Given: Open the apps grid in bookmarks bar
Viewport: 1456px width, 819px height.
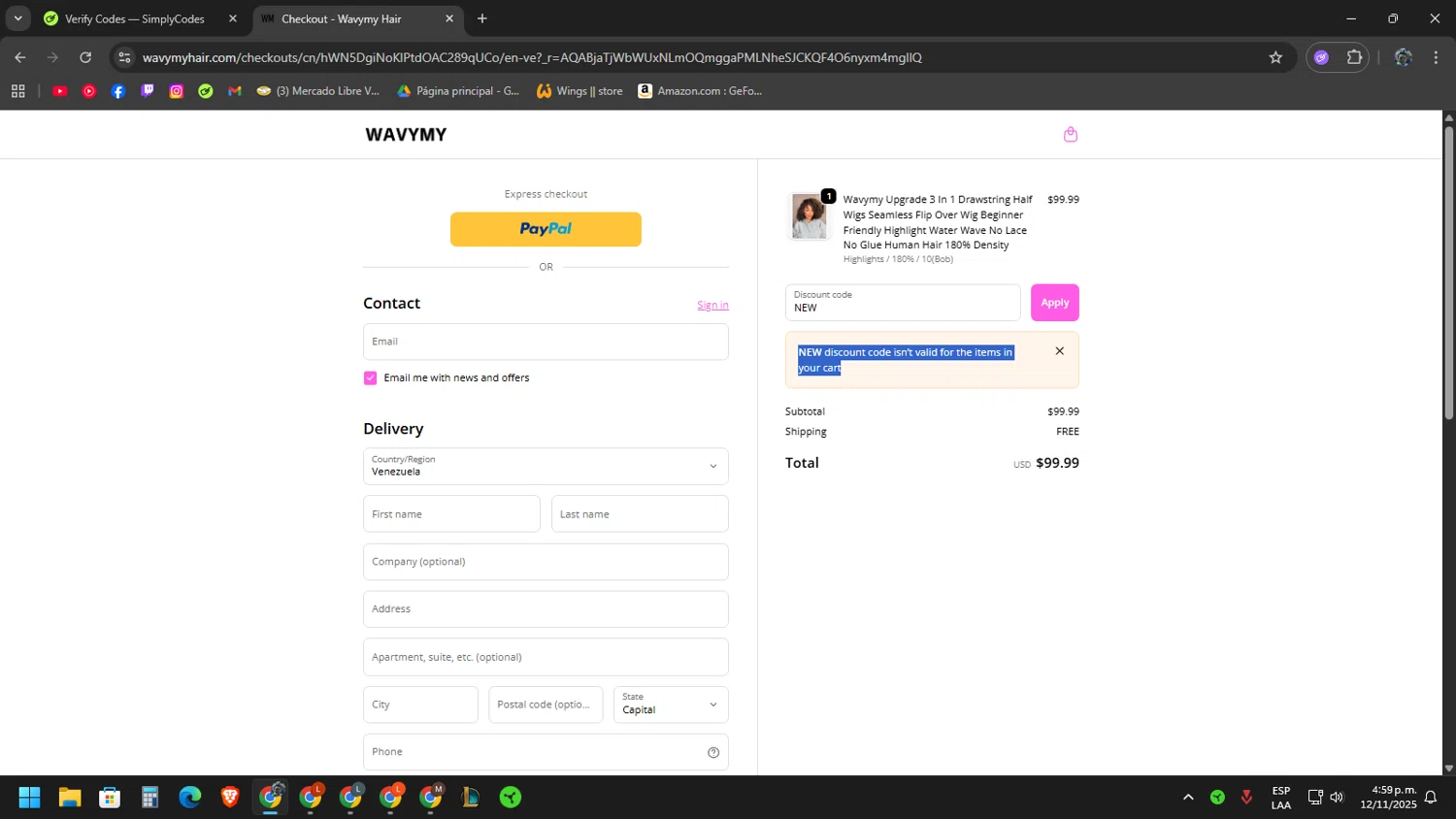Looking at the screenshot, I should pos(17,91).
